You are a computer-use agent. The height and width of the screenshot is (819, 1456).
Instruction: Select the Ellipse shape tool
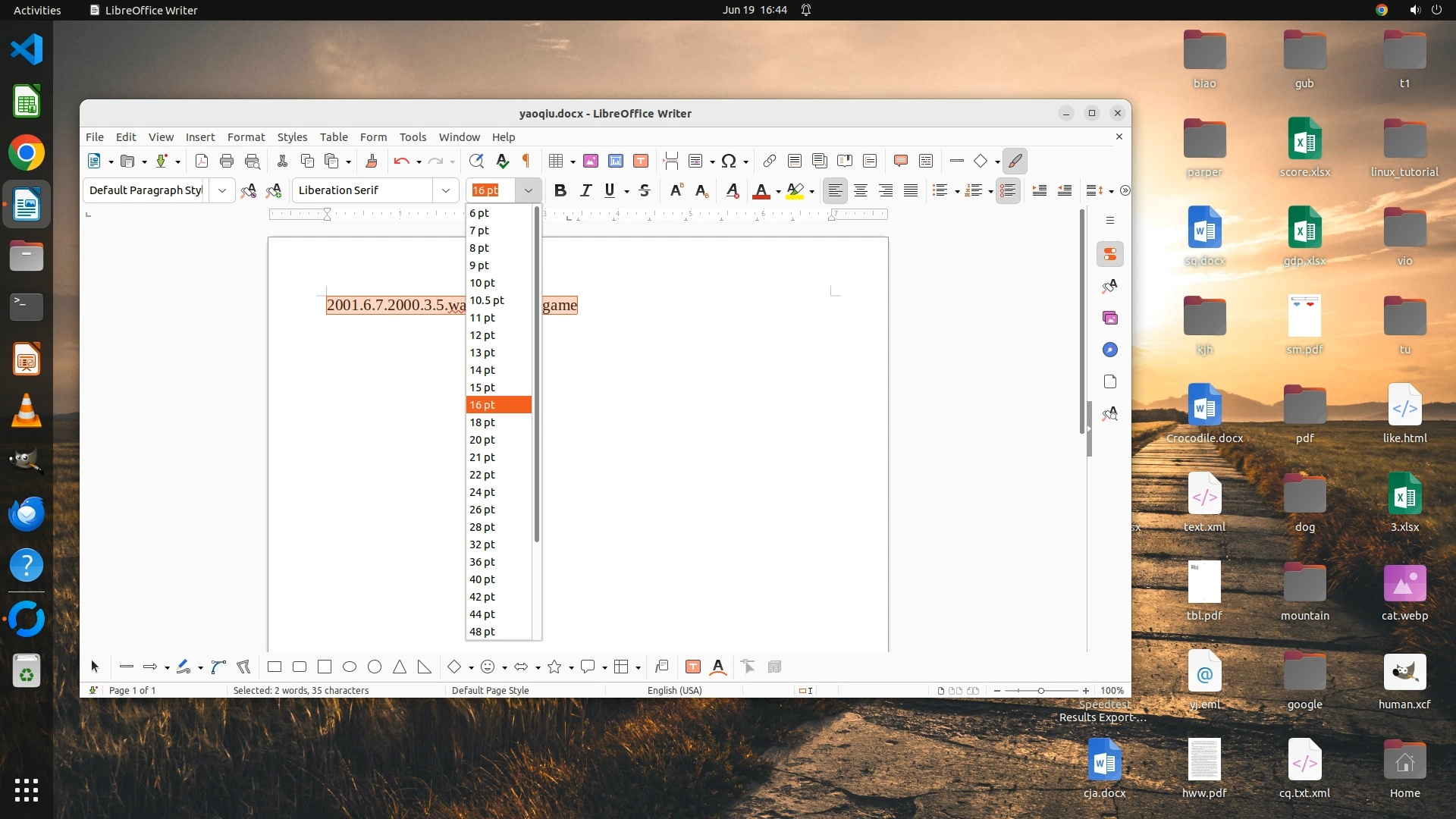350,667
